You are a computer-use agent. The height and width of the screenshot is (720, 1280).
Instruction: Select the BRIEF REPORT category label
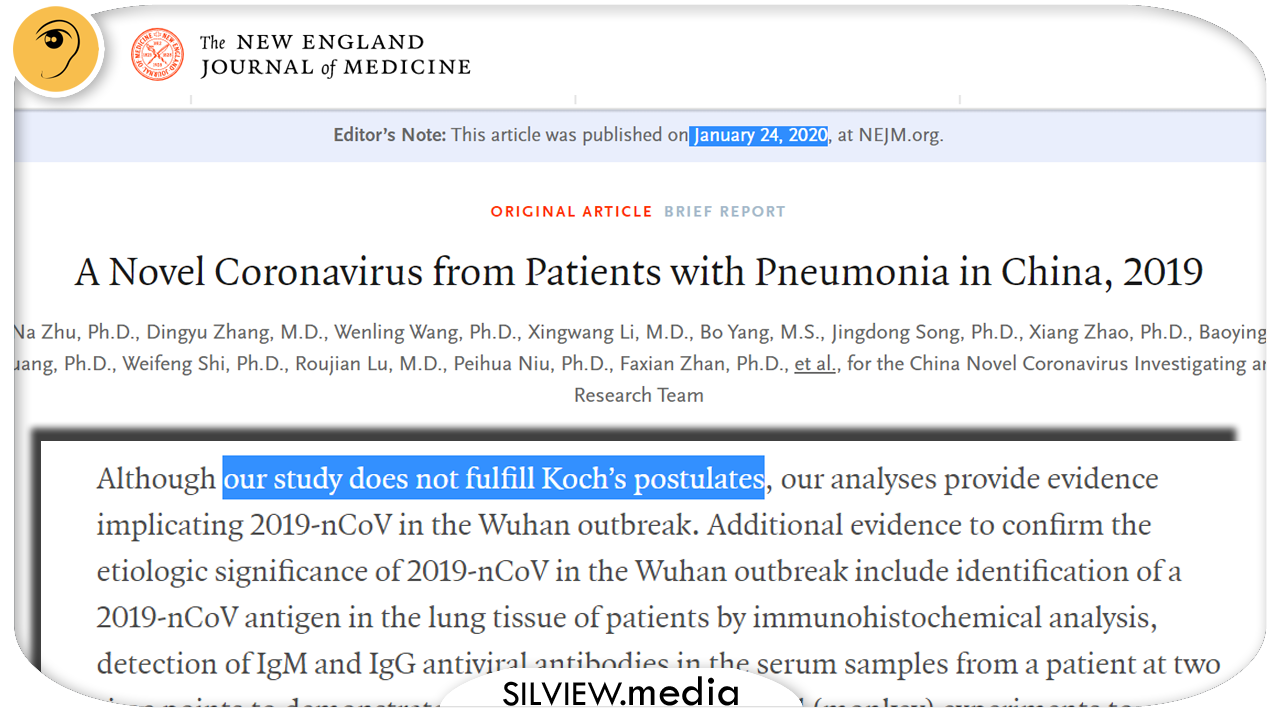pos(725,212)
